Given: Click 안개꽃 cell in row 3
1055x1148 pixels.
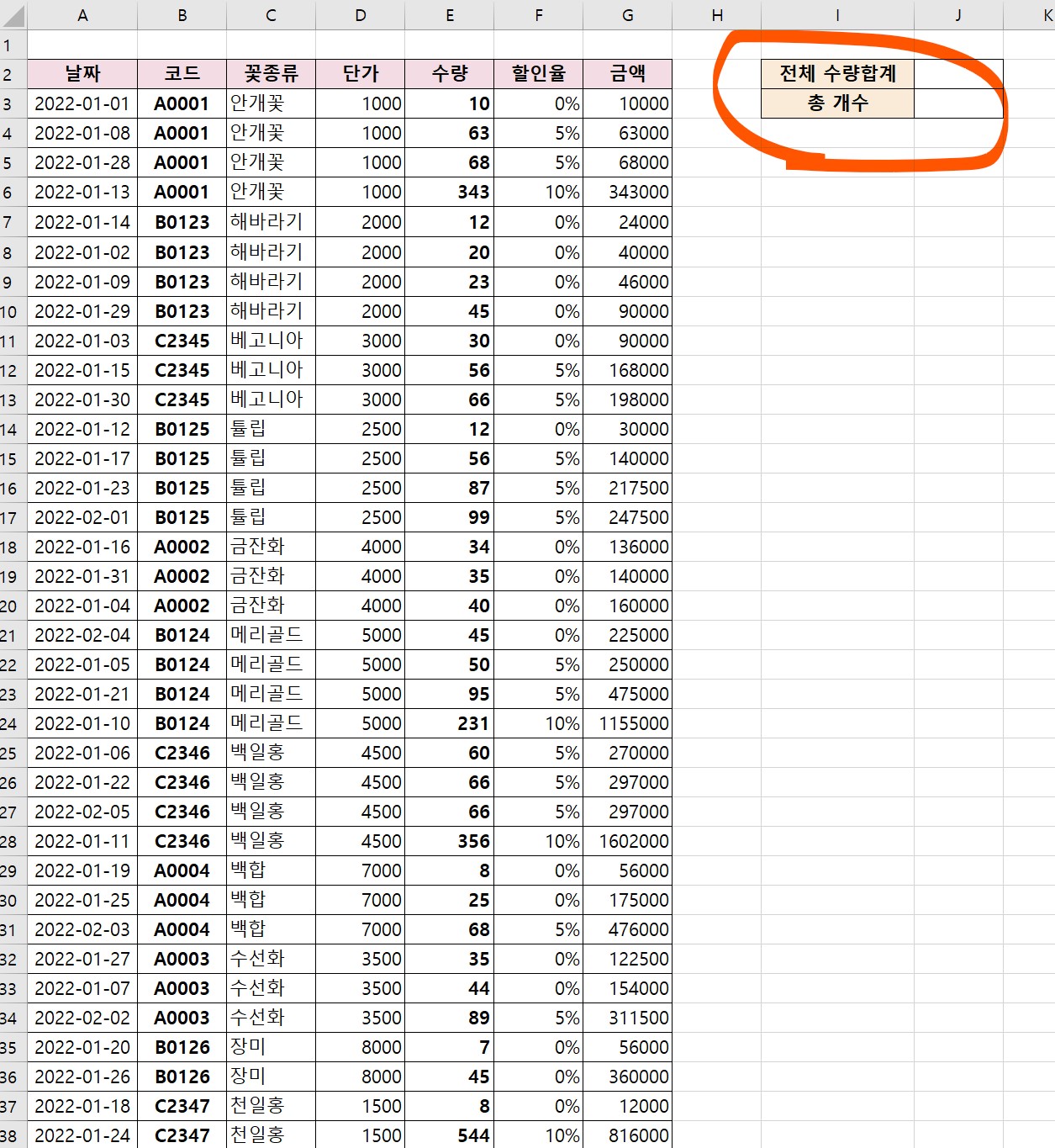Looking at the screenshot, I should pyautogui.click(x=271, y=103).
